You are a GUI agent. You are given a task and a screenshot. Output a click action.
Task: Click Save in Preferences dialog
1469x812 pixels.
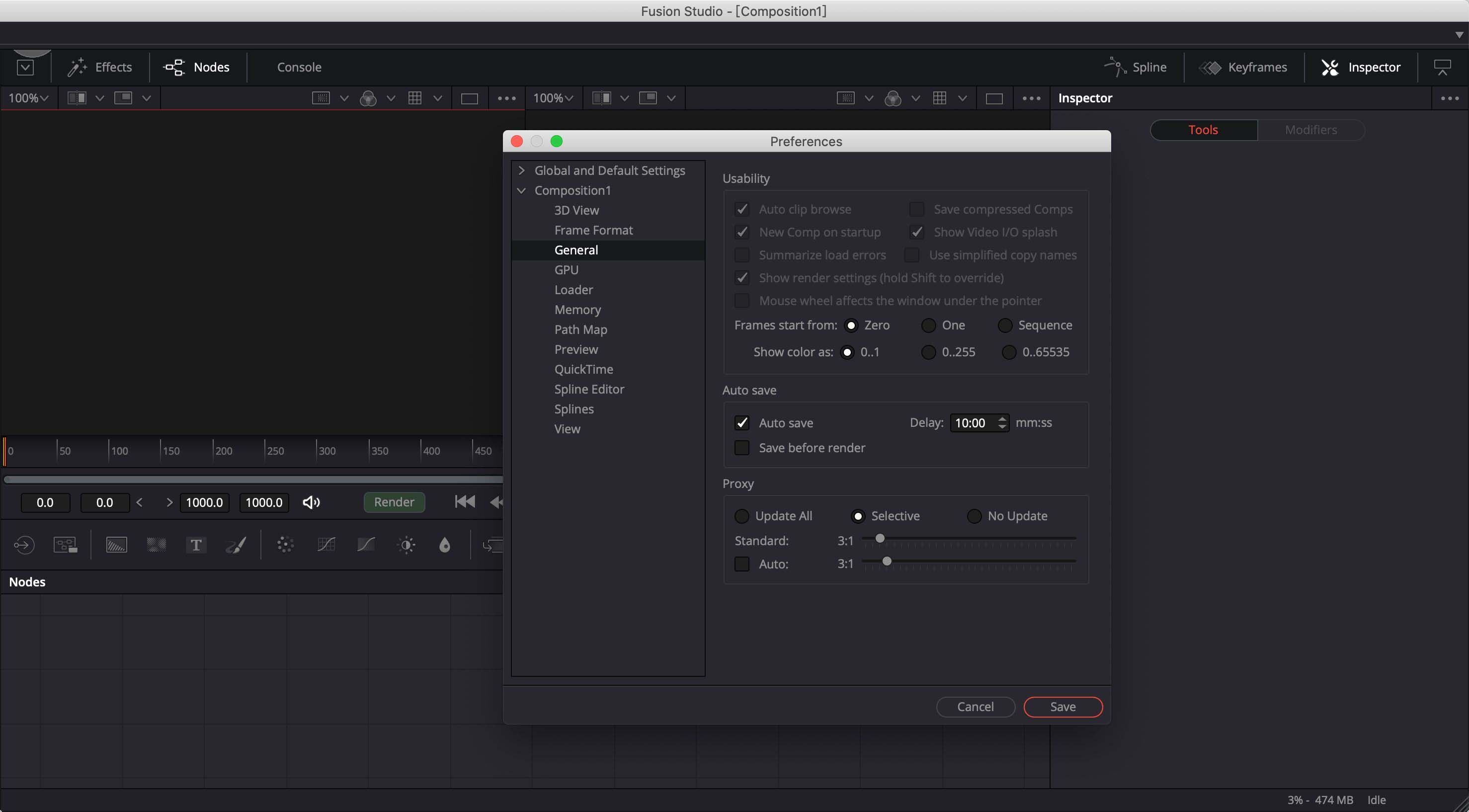(x=1063, y=707)
